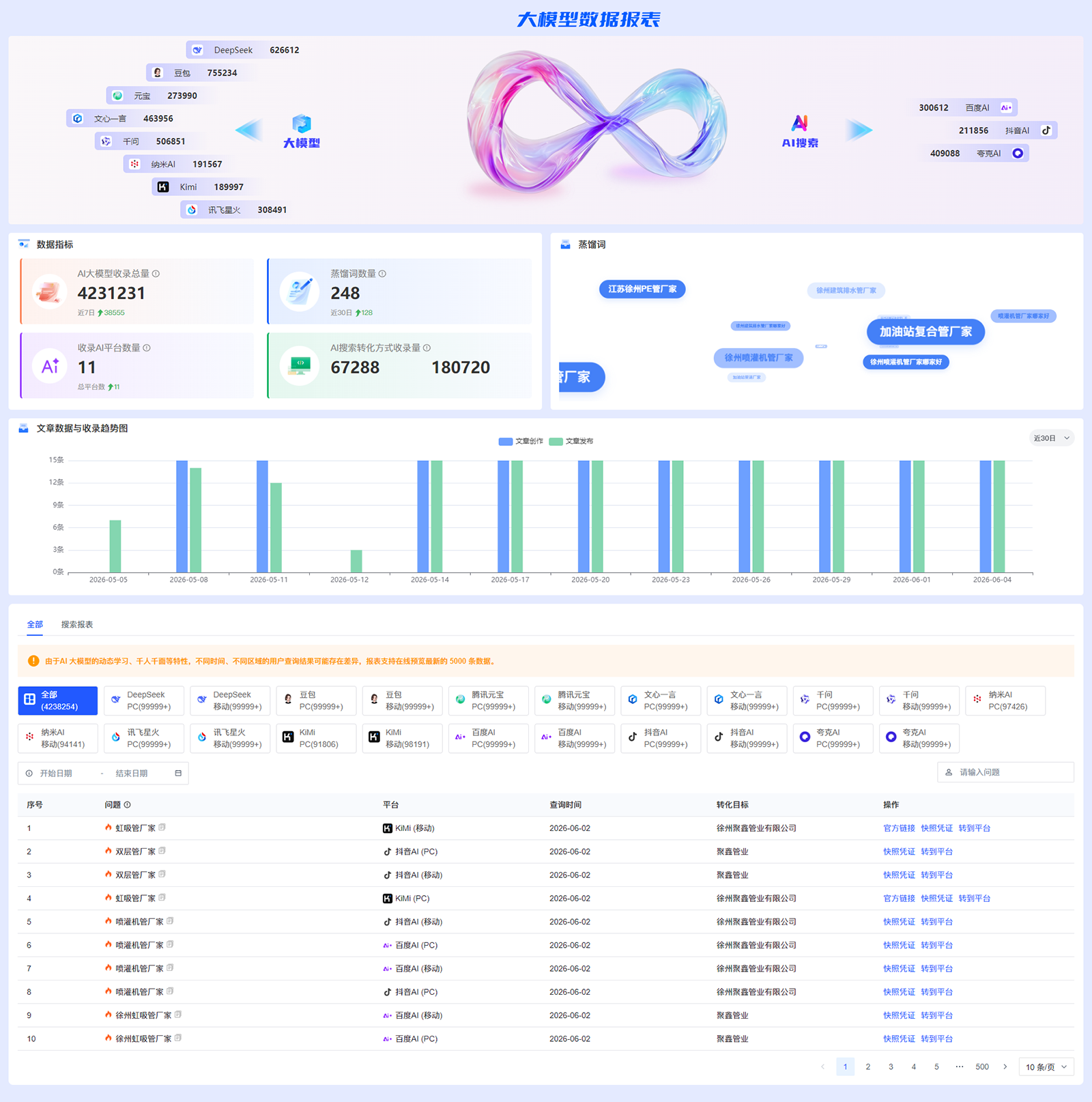Image resolution: width=1092 pixels, height=1102 pixels.
Task: Open 官方链接 for row 1 KiMi (移动)
Action: (x=899, y=828)
